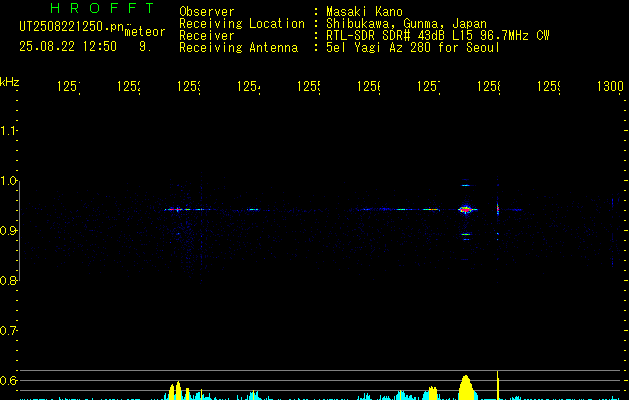Select the receiver text RTL-SDR SDR# 43dB

point(387,36)
